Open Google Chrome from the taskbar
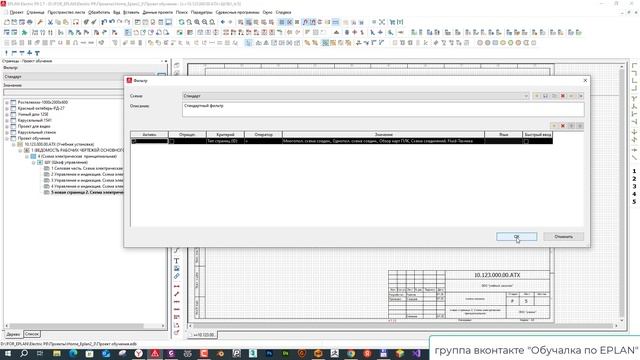Image resolution: width=640 pixels, height=360 pixels. click(351, 353)
